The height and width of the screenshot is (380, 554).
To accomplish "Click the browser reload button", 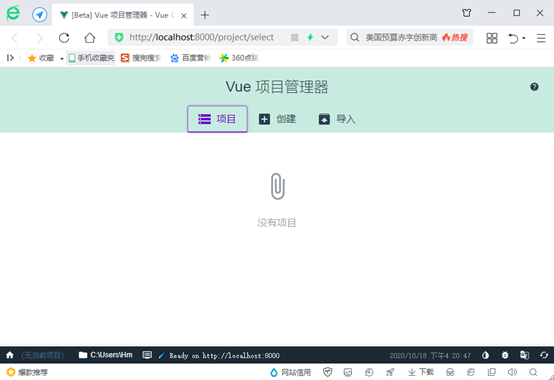I will 64,38.
